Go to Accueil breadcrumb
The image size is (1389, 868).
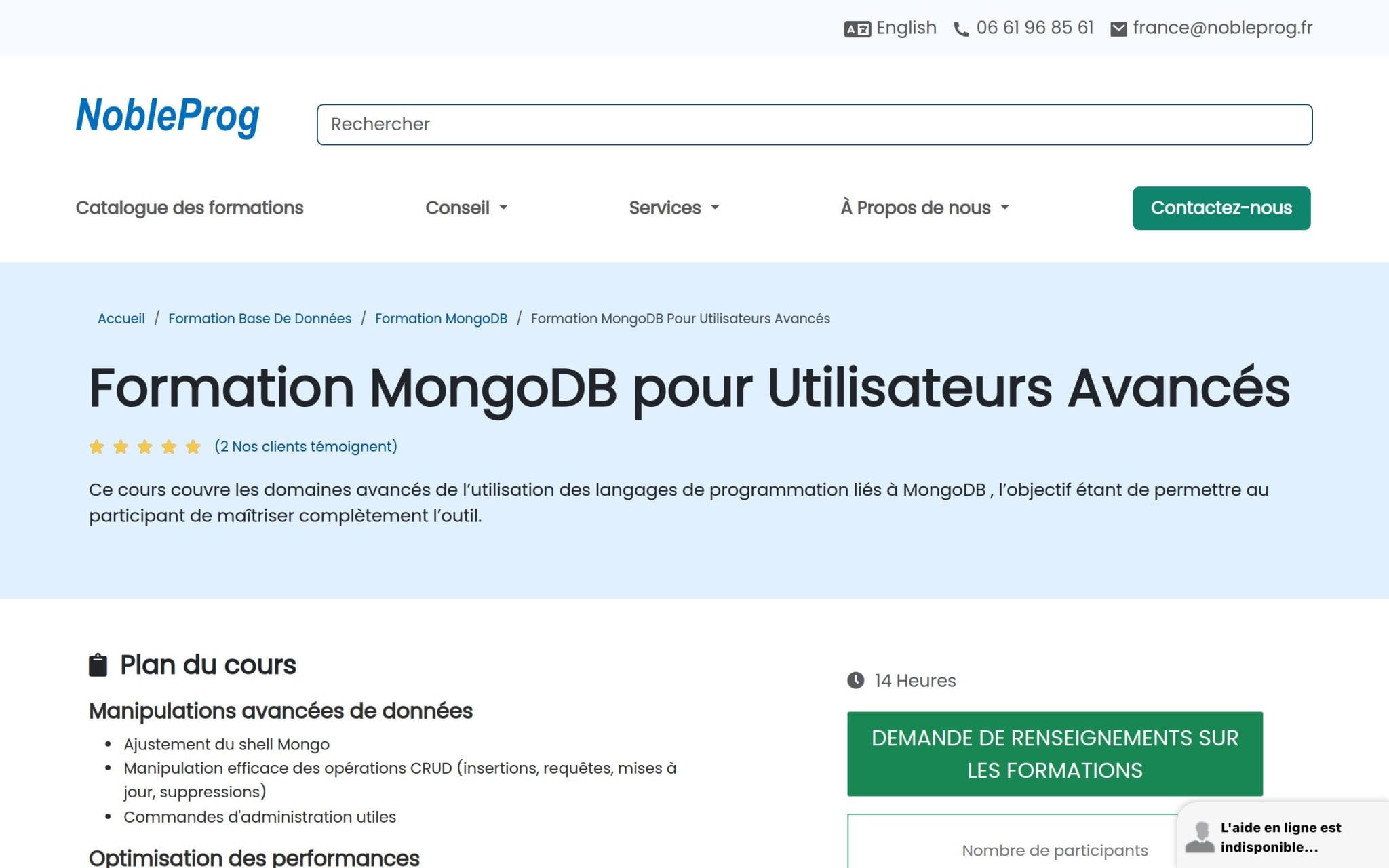(121, 319)
